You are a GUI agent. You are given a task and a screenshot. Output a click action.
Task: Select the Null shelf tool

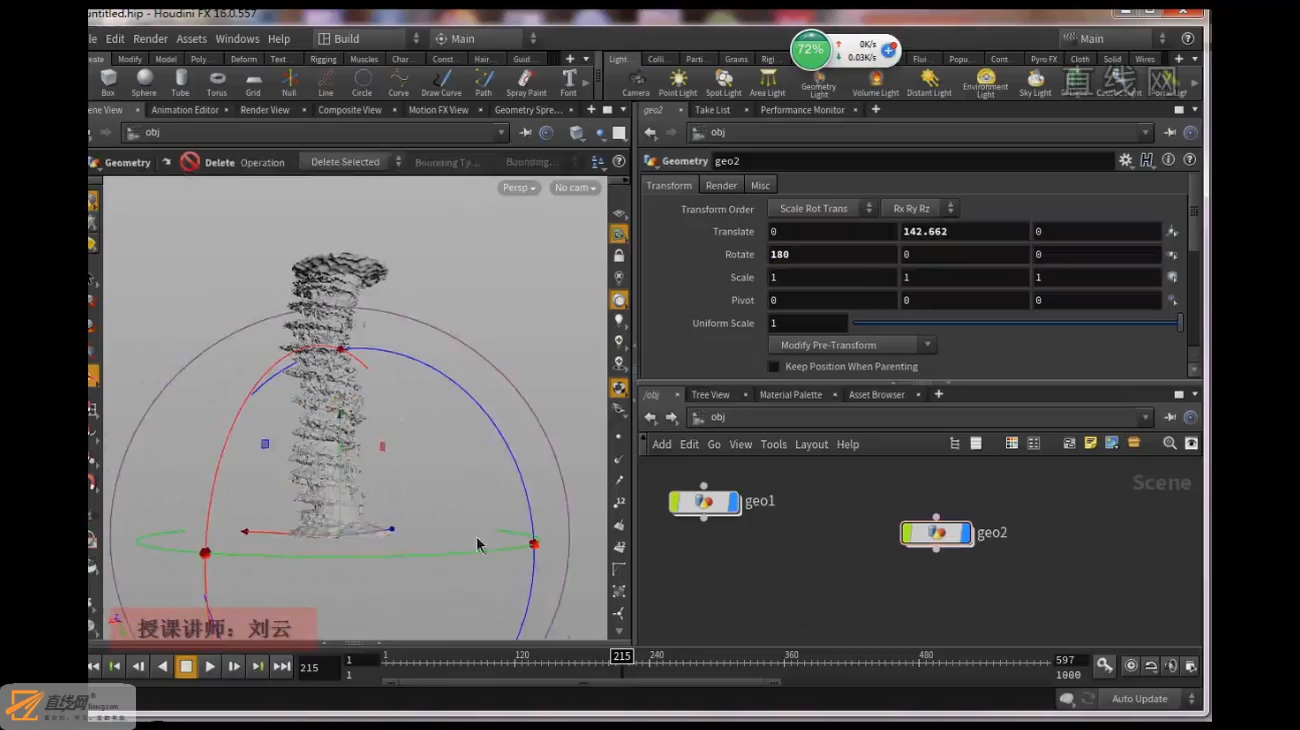pos(289,82)
